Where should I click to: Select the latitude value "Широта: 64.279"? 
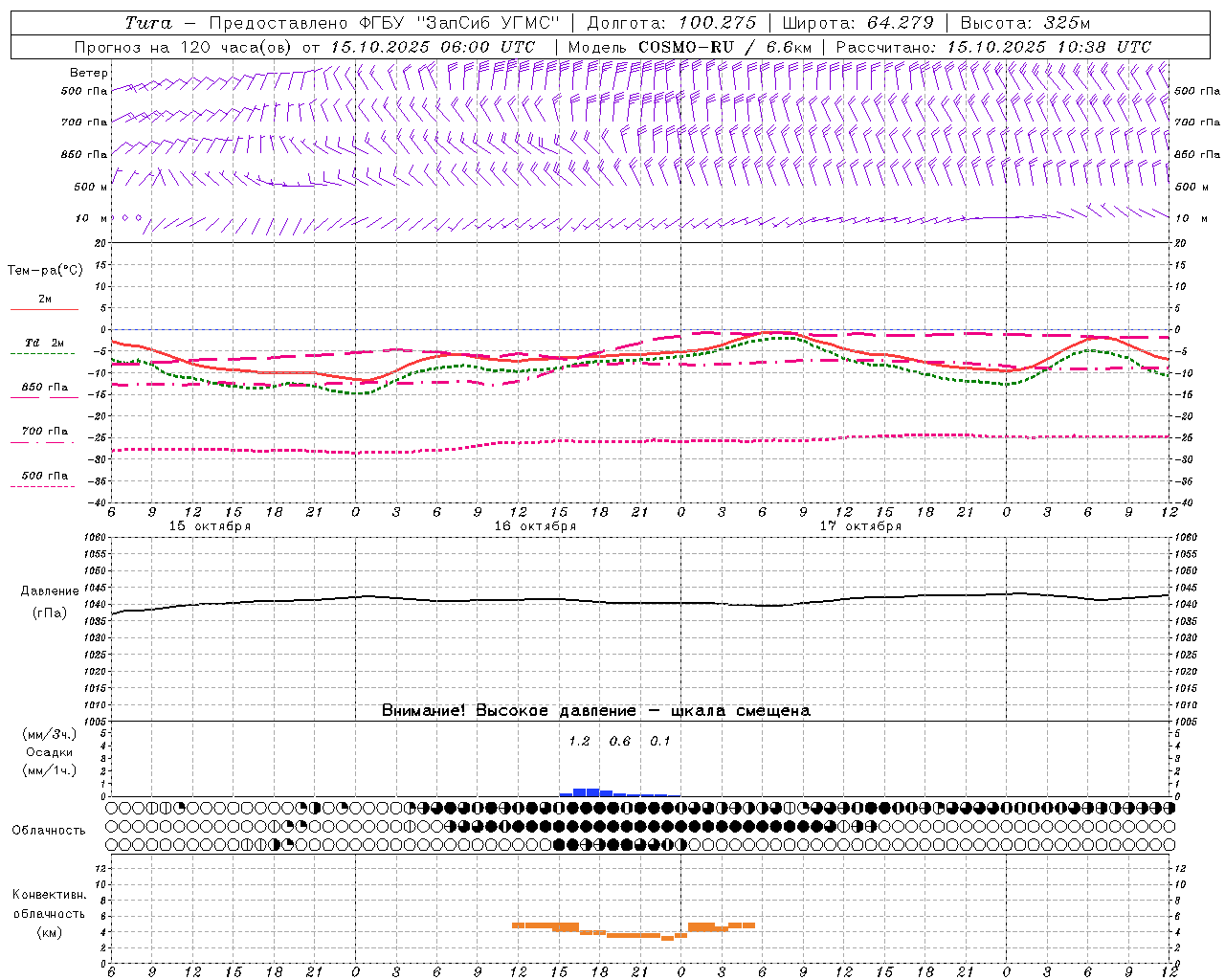[857, 23]
